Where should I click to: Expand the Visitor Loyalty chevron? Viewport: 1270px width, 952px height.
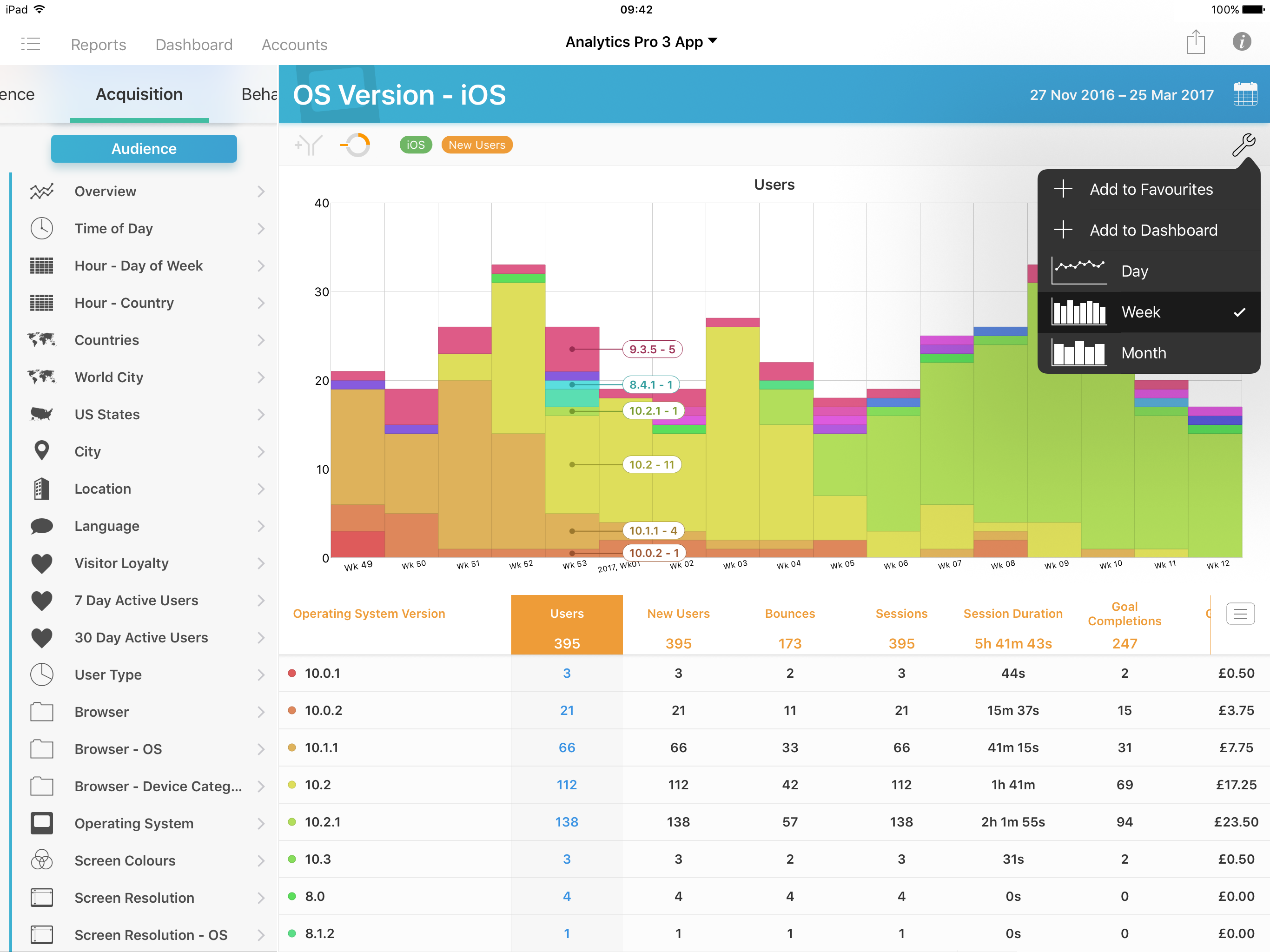click(x=261, y=563)
